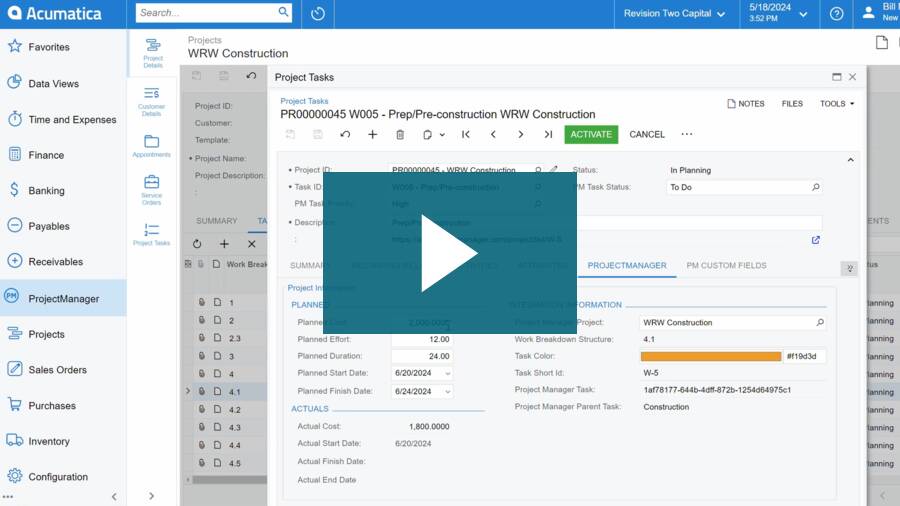The height and width of the screenshot is (506, 900).
Task: Click the Project Tasks breadcrumb link
Action: [x=304, y=101]
